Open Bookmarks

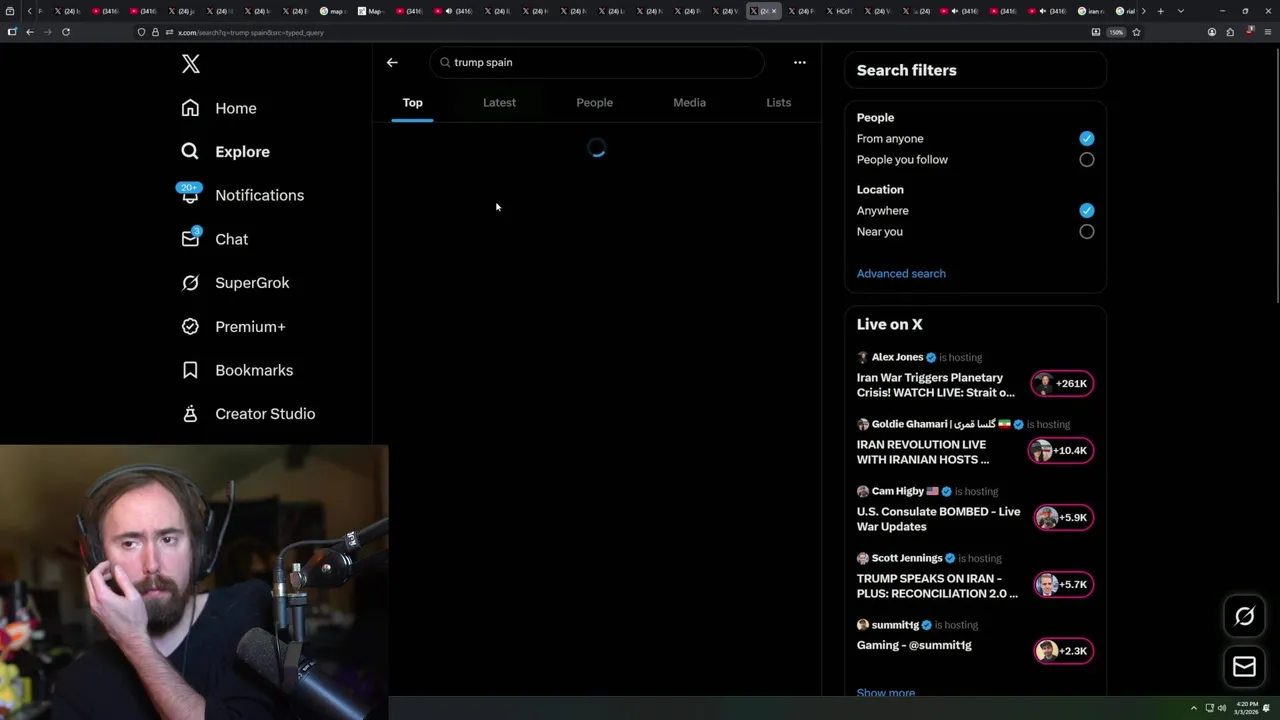pos(237,370)
